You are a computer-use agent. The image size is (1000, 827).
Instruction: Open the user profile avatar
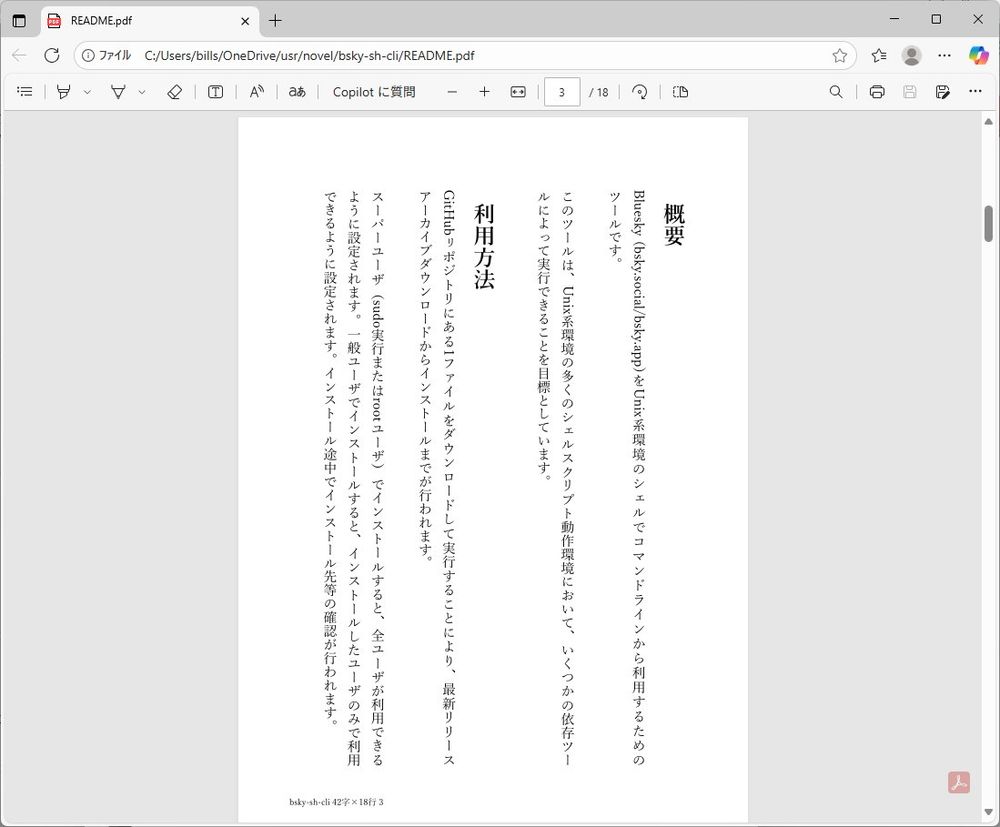911,55
